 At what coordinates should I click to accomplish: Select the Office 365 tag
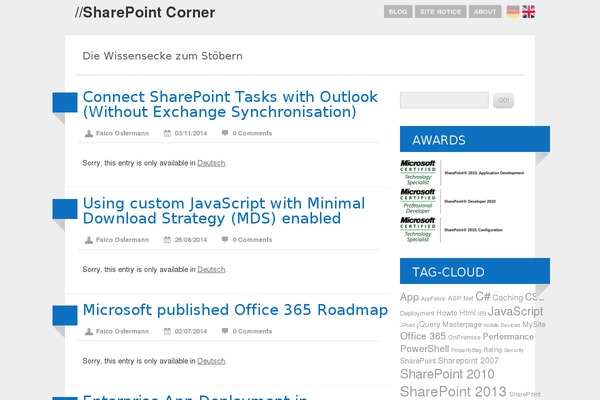423,336
